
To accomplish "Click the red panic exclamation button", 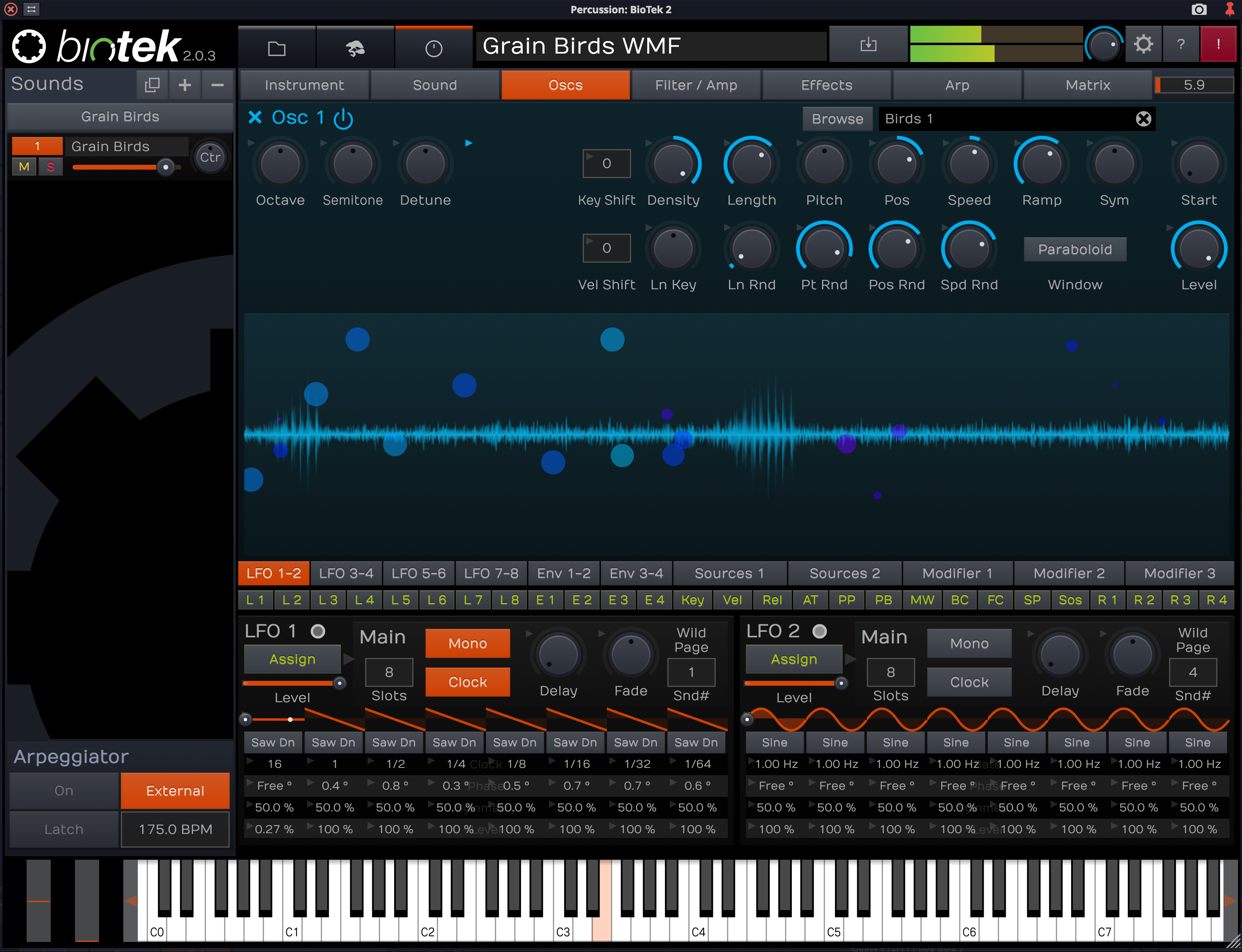I will (1218, 44).
